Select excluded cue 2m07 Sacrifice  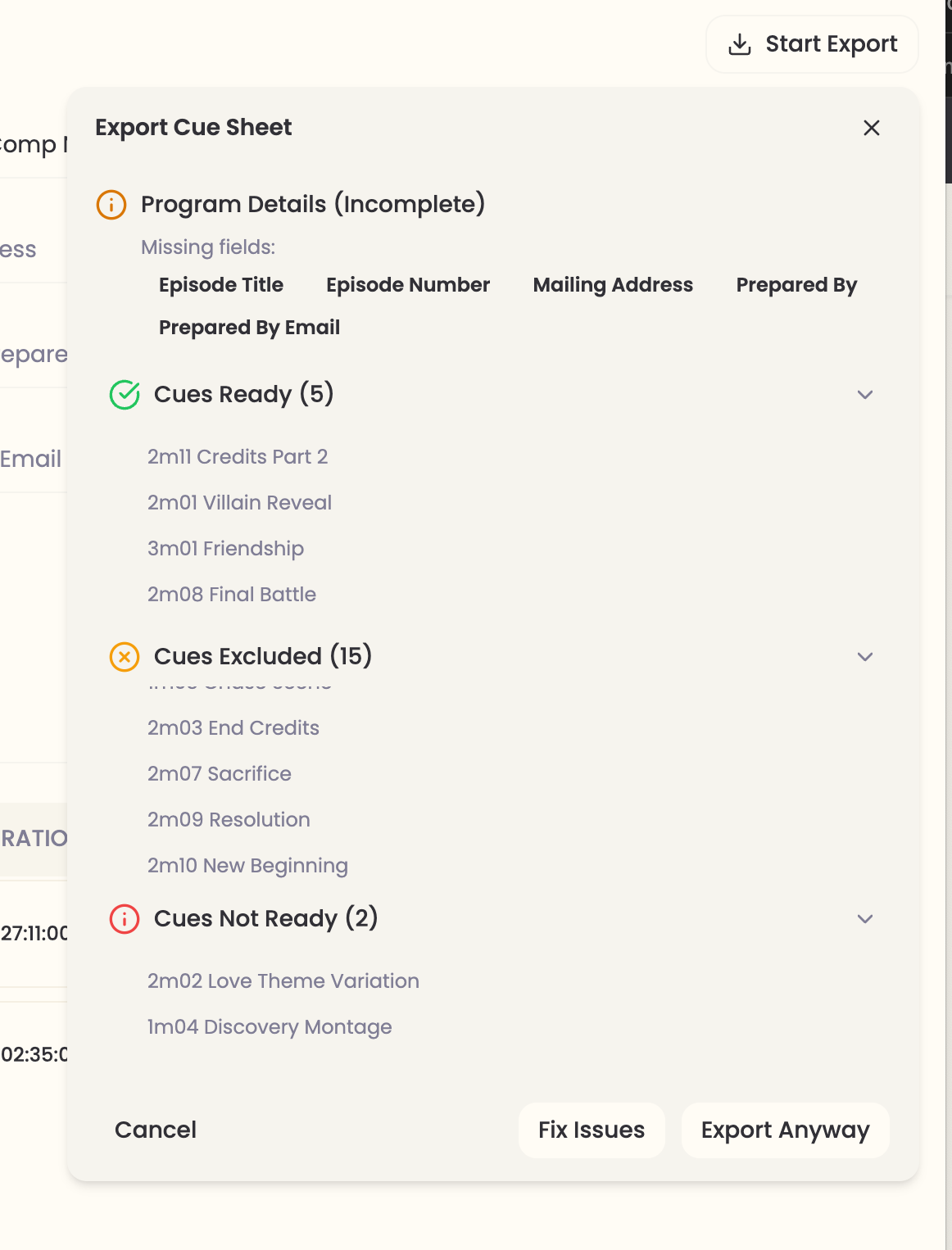click(220, 774)
